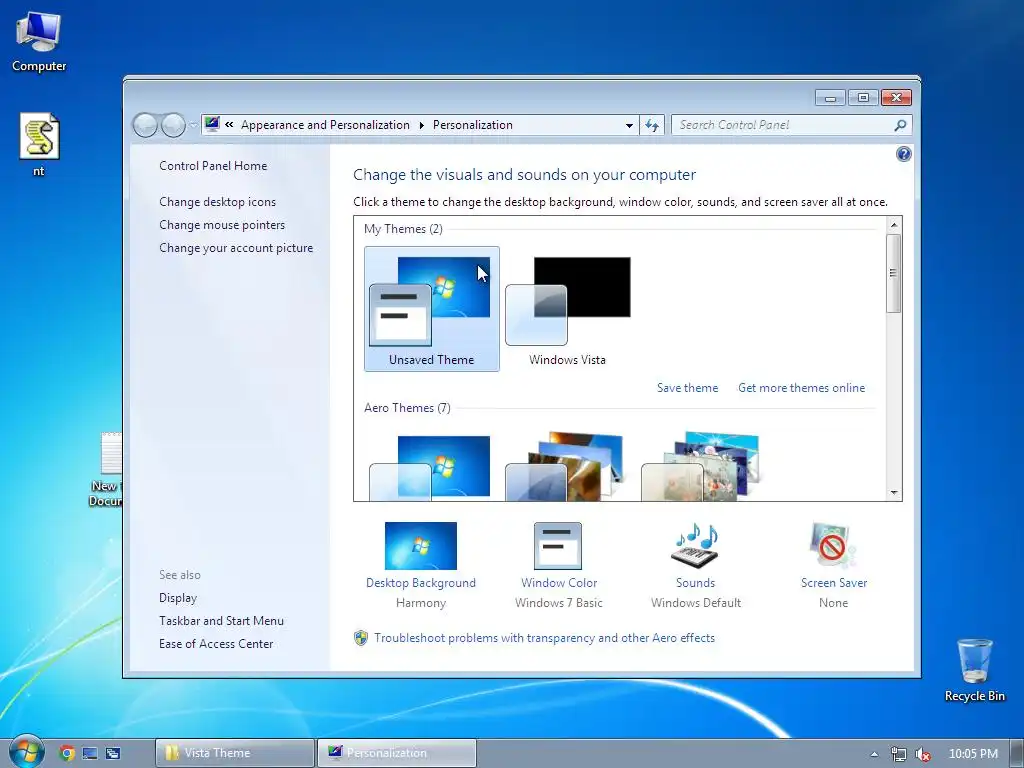Open Control Panel Home link

click(213, 166)
